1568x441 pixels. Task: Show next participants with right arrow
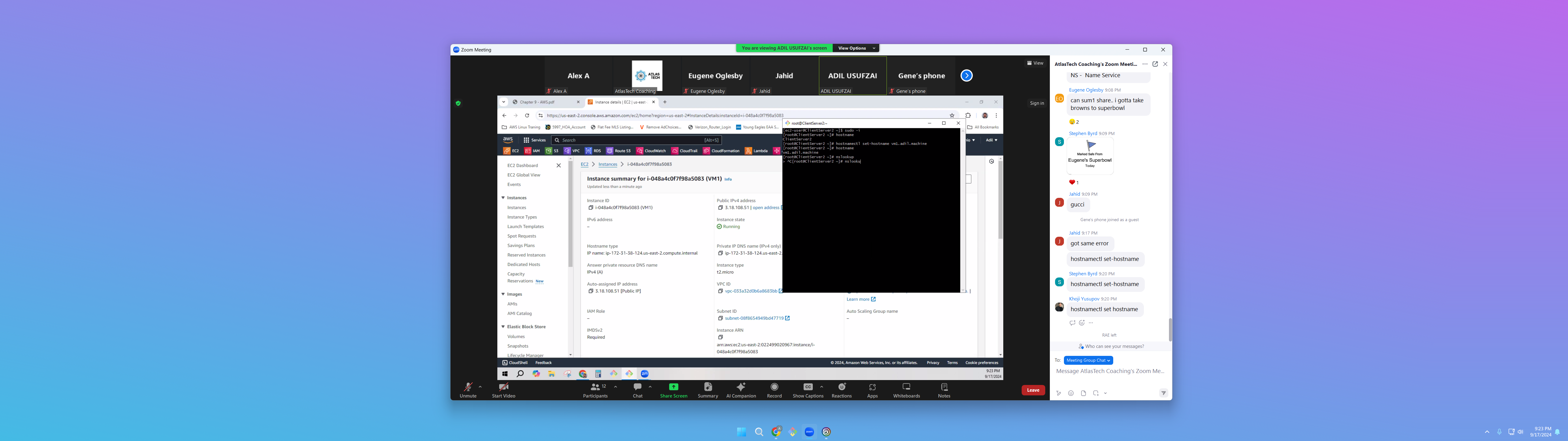click(x=966, y=76)
